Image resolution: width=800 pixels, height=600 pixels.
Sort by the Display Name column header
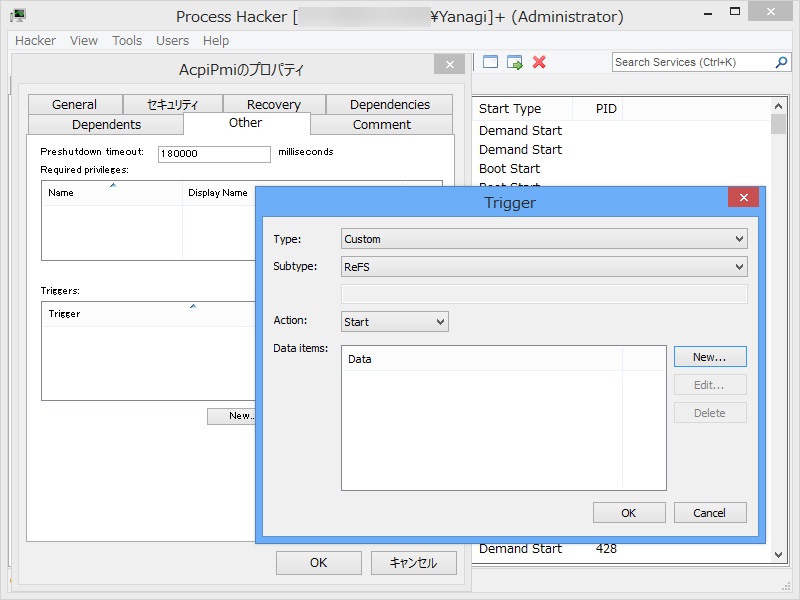219,193
